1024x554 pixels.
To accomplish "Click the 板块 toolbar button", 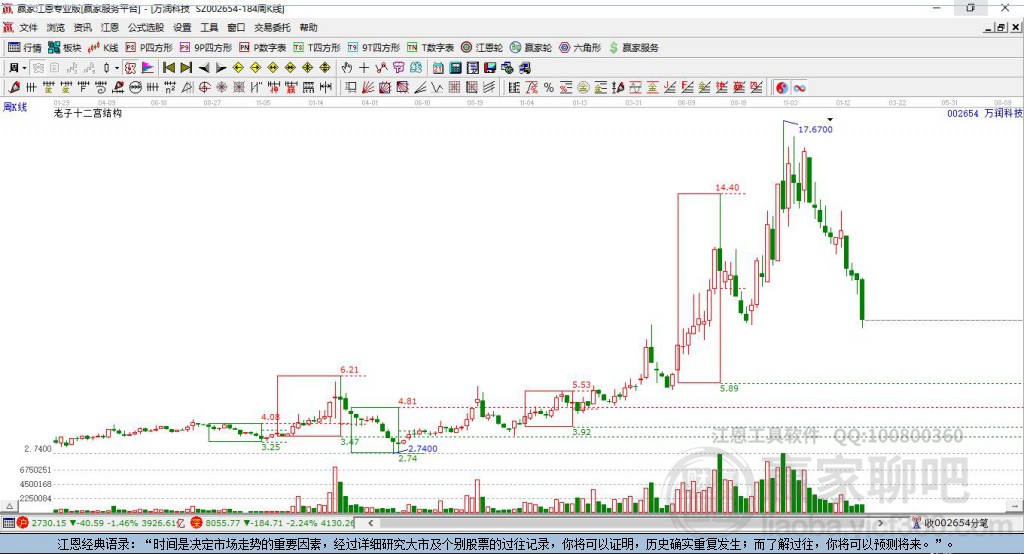I will point(64,48).
